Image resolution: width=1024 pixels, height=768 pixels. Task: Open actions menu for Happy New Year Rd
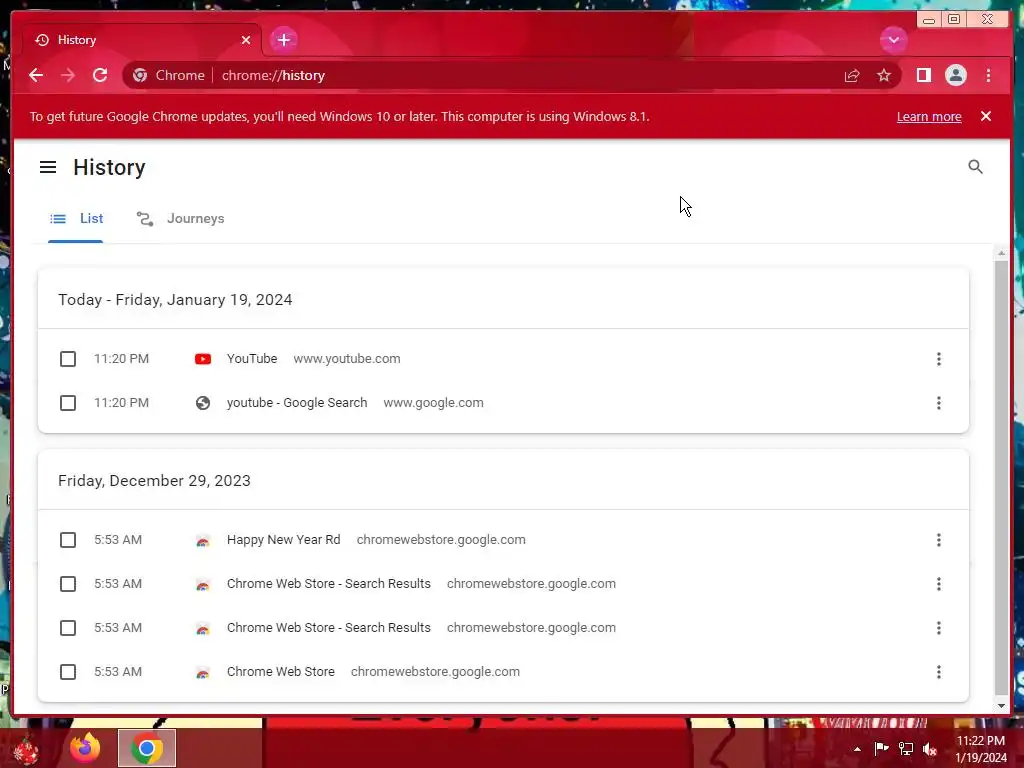938,540
